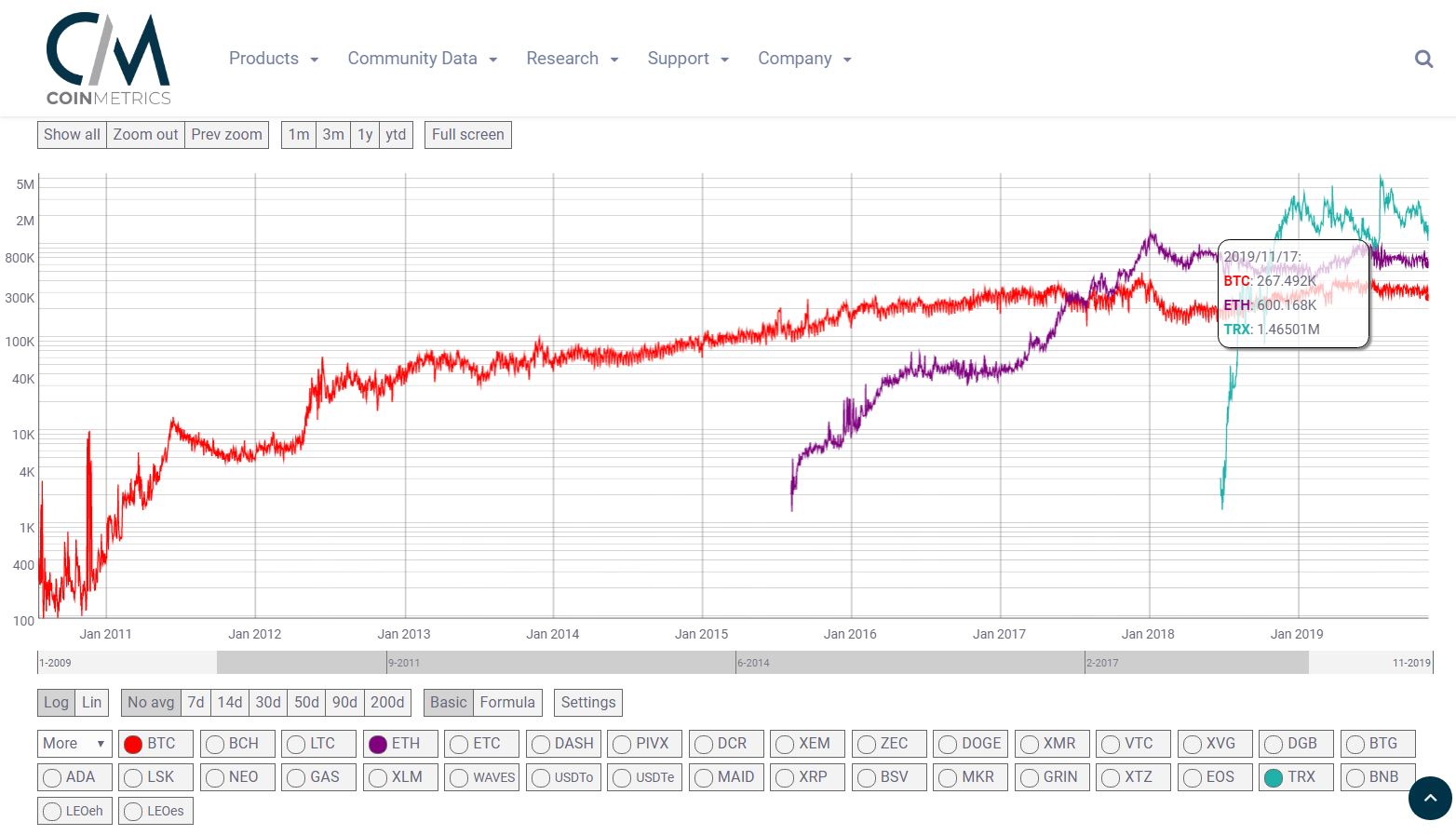
Task: Expand the Company menu
Action: point(804,59)
